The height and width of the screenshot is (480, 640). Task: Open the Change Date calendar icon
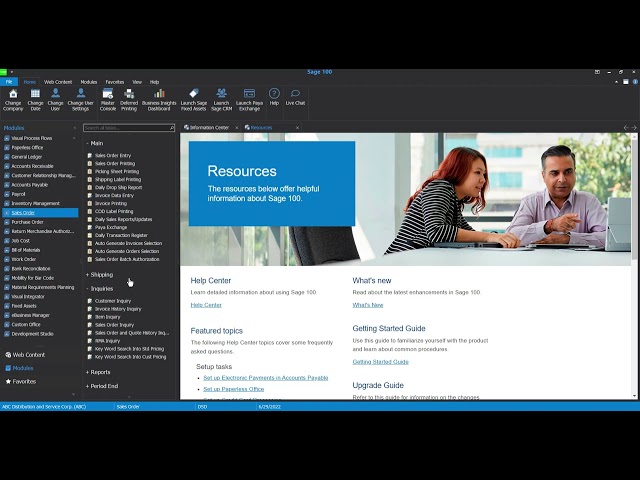click(35, 94)
